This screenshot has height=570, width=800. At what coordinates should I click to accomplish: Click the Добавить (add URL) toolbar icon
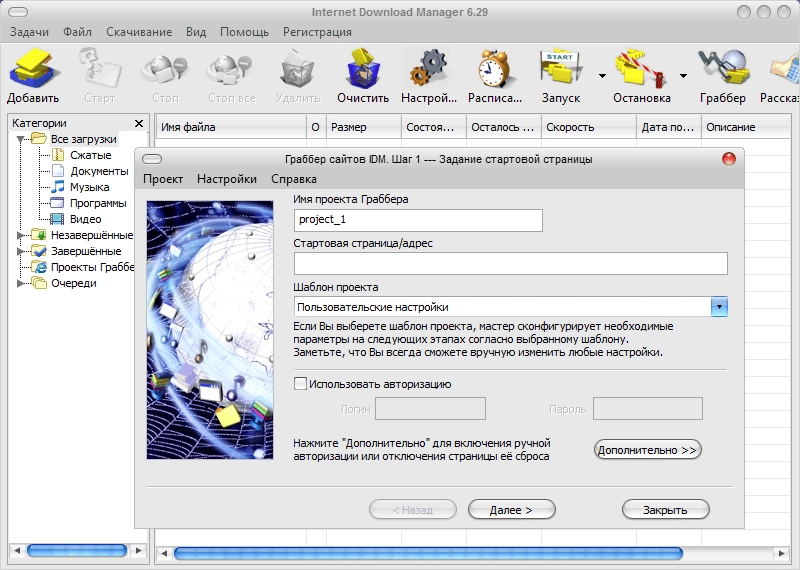coord(33,68)
